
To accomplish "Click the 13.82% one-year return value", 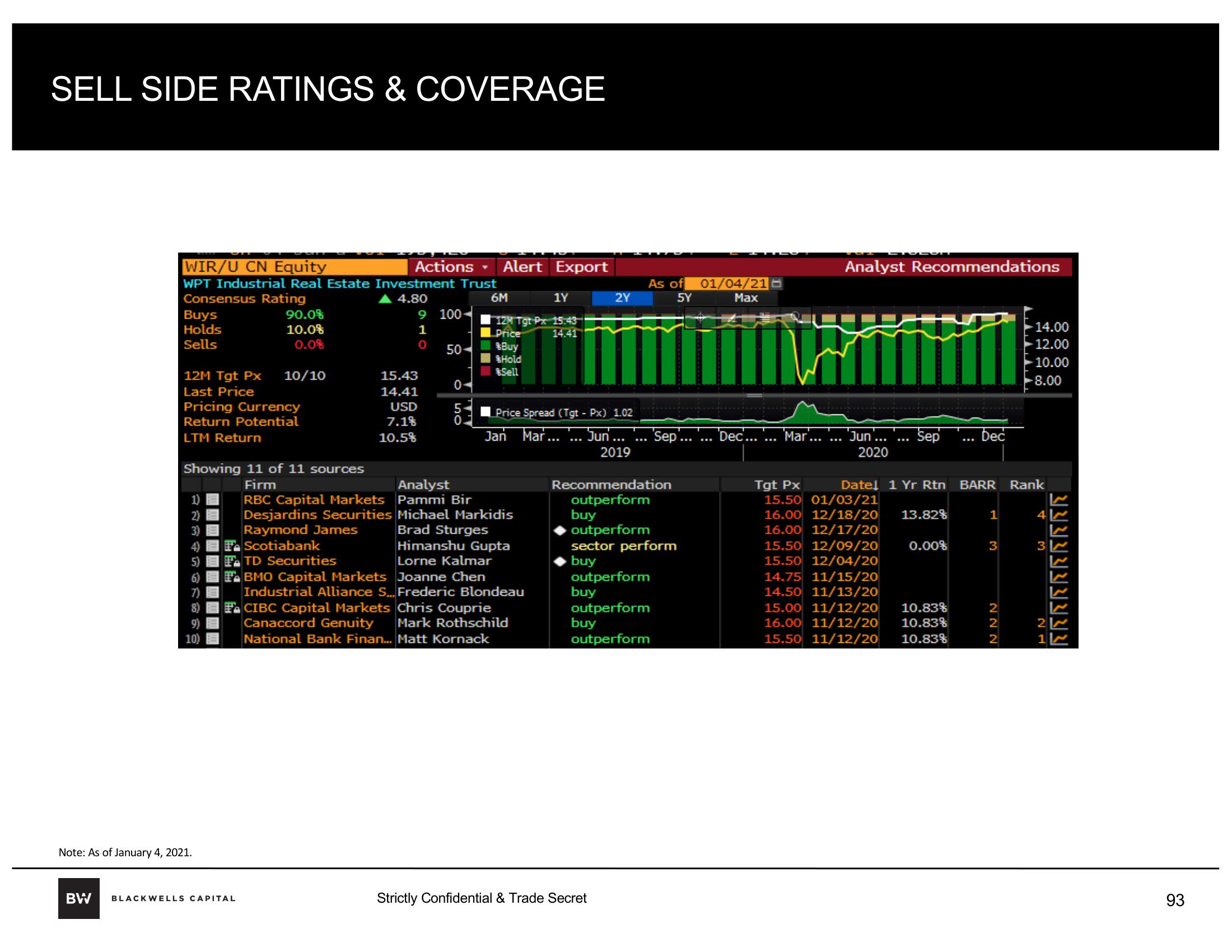I will [924, 515].
